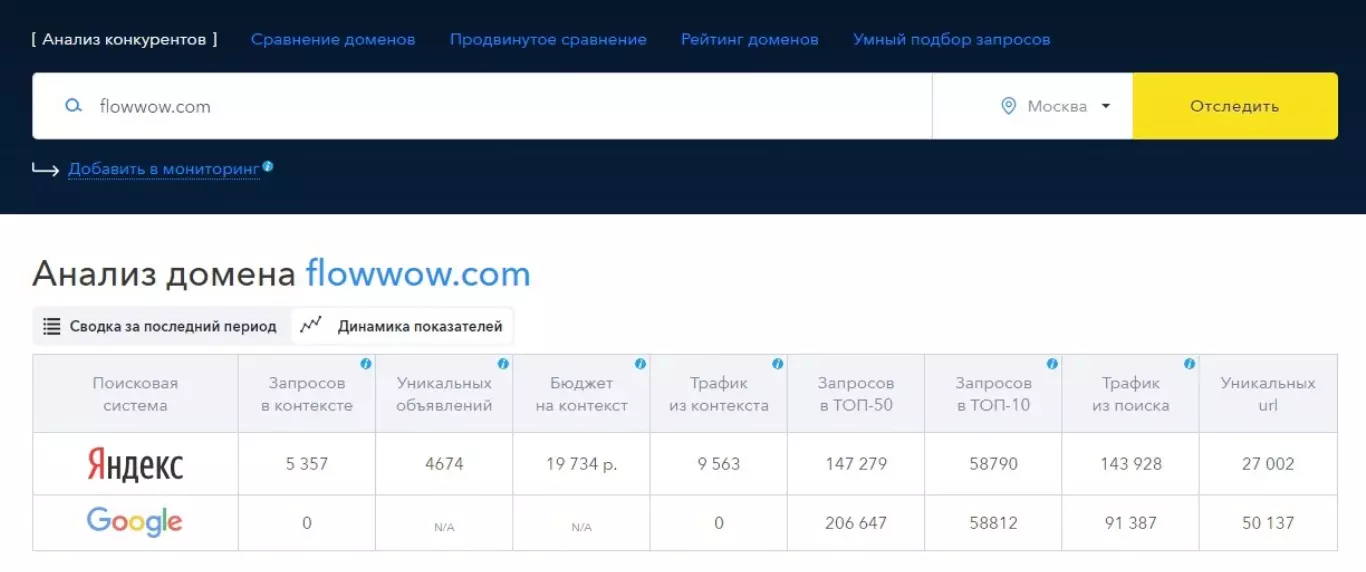Open Сравнение доменов tab

pos(333,39)
